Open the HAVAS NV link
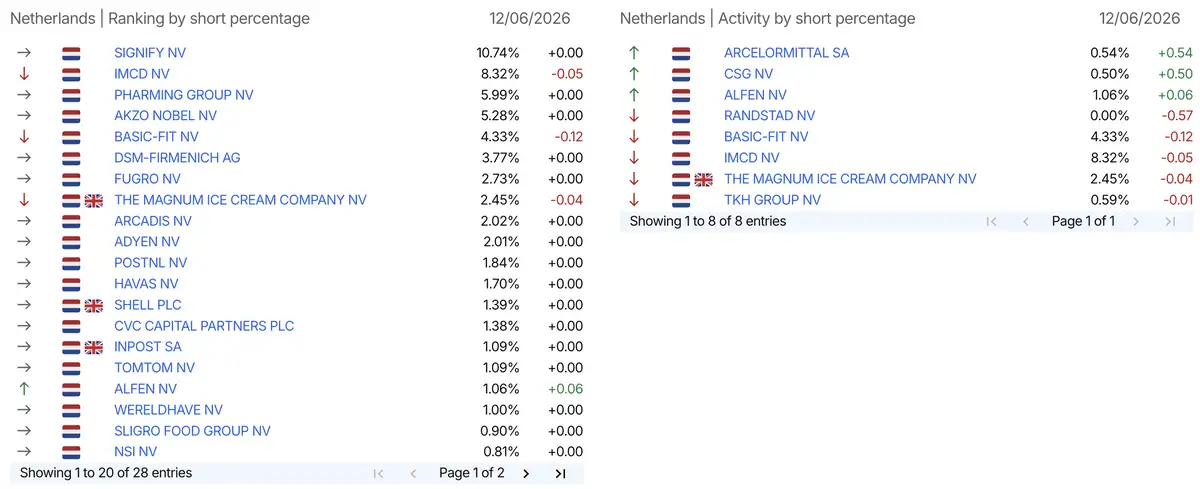The width and height of the screenshot is (1200, 489). pos(146,284)
